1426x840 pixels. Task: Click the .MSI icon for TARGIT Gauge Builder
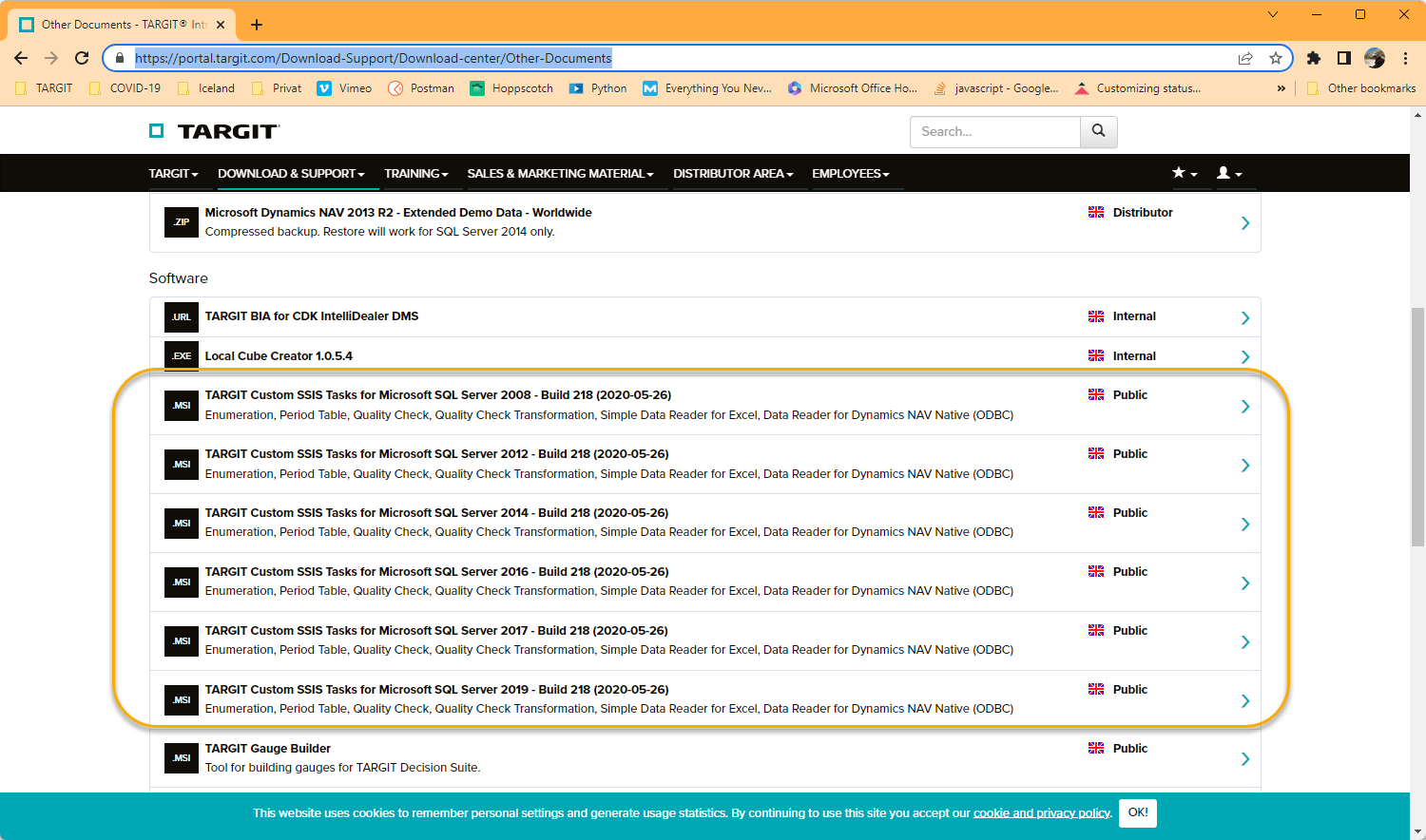coord(182,758)
